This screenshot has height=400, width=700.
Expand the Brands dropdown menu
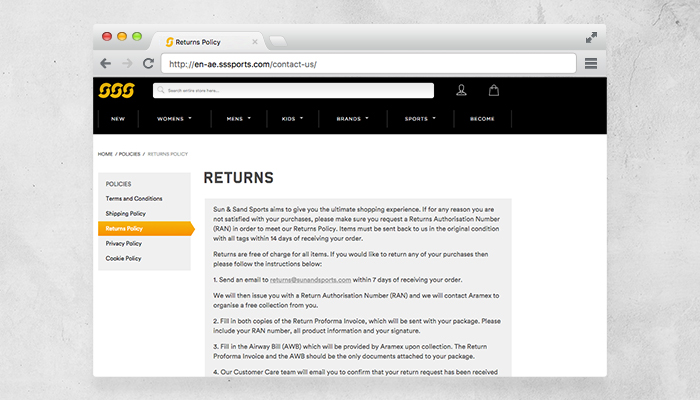pos(352,118)
